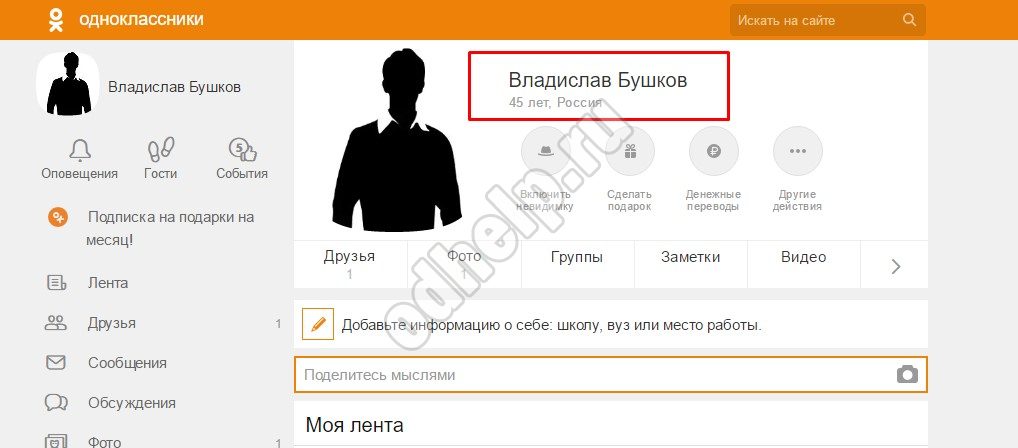
Task: Click the sidebar profile avatar thumbnail
Action: pos(68,84)
